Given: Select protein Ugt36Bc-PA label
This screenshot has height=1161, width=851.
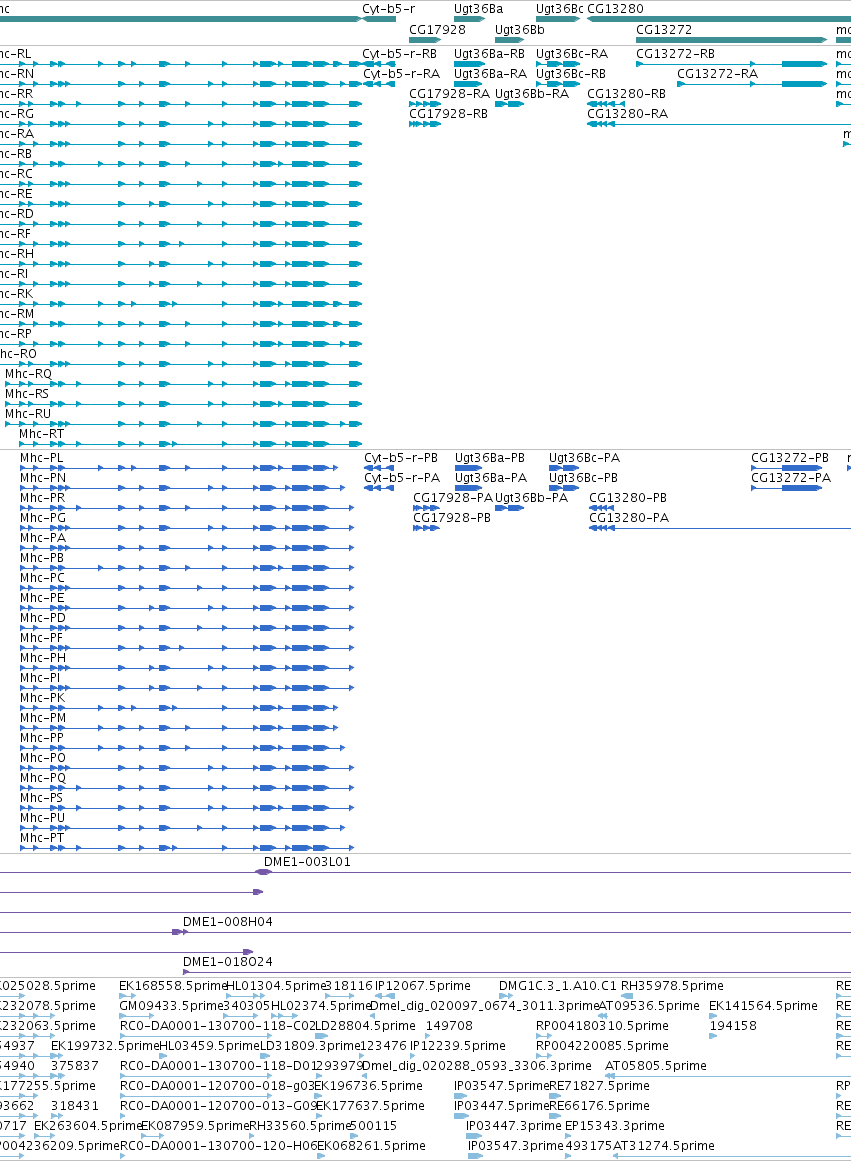Looking at the screenshot, I should pyautogui.click(x=584, y=458).
